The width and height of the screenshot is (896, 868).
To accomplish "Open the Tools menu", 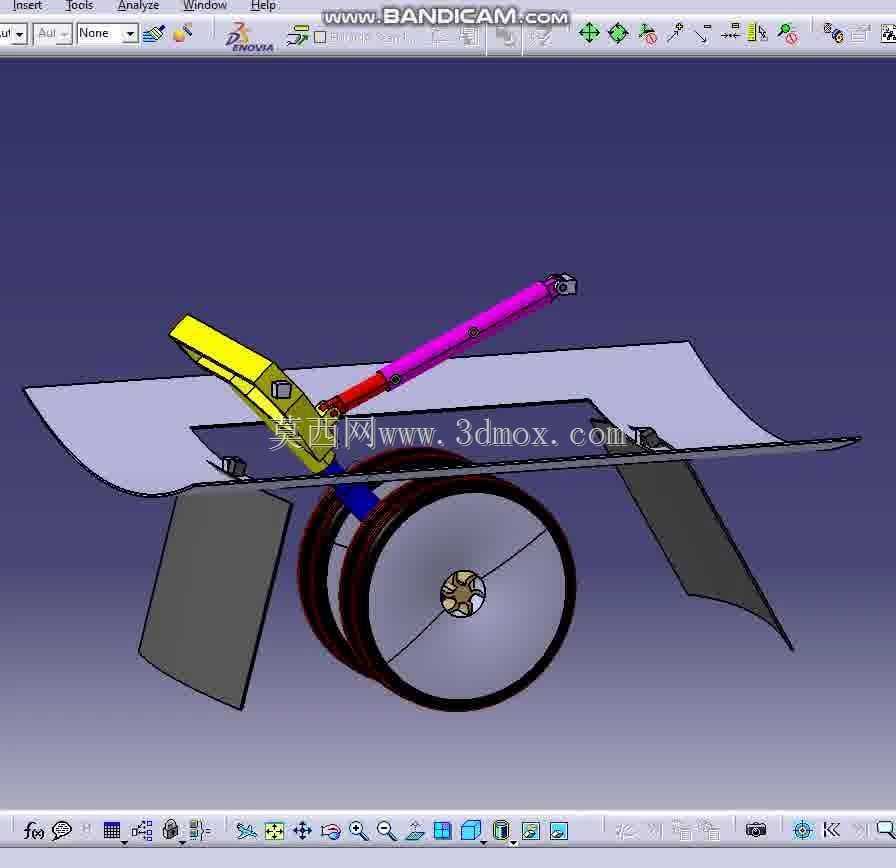I will [x=79, y=5].
